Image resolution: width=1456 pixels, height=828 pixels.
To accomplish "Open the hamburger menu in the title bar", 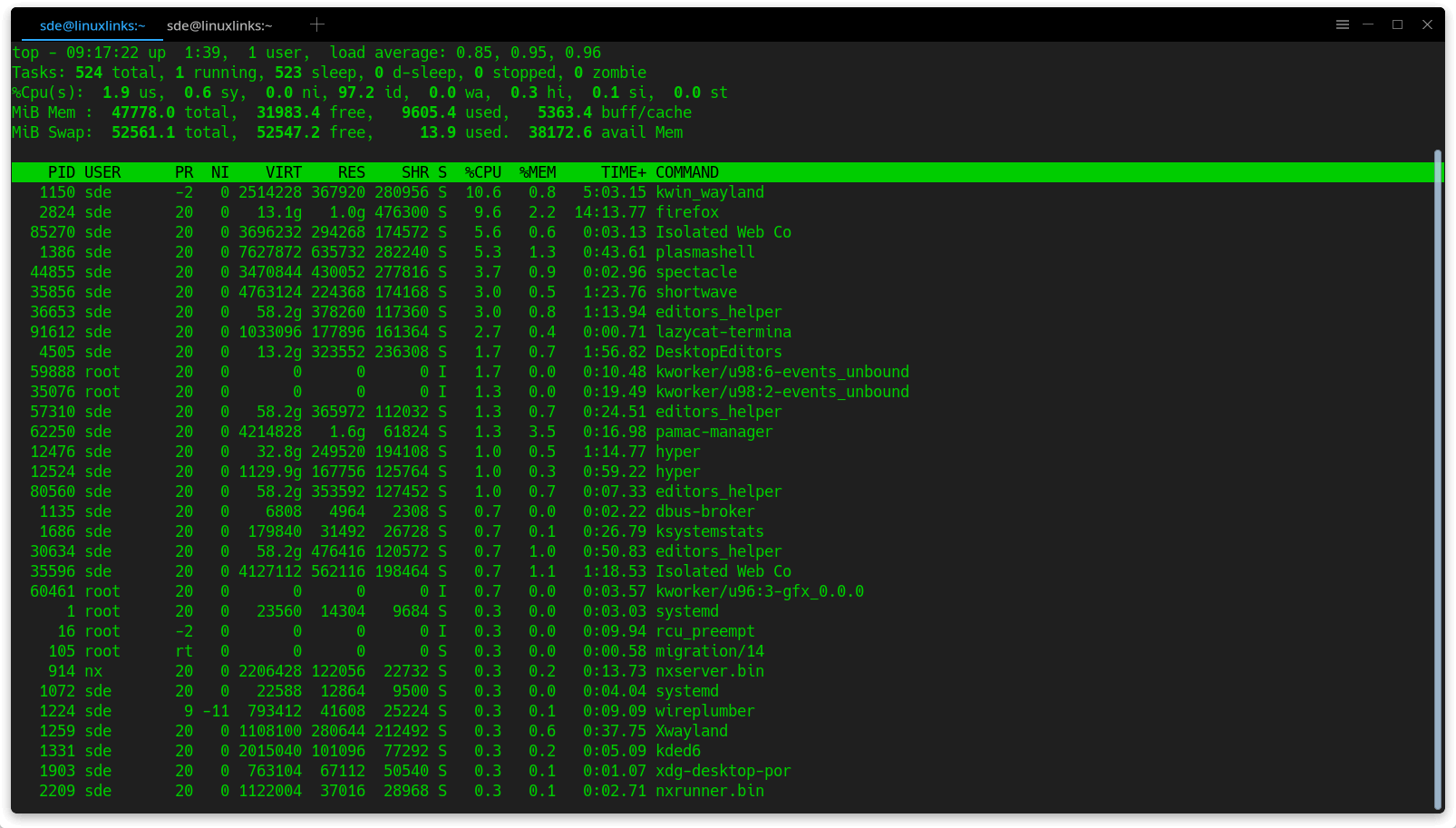I will [1343, 24].
